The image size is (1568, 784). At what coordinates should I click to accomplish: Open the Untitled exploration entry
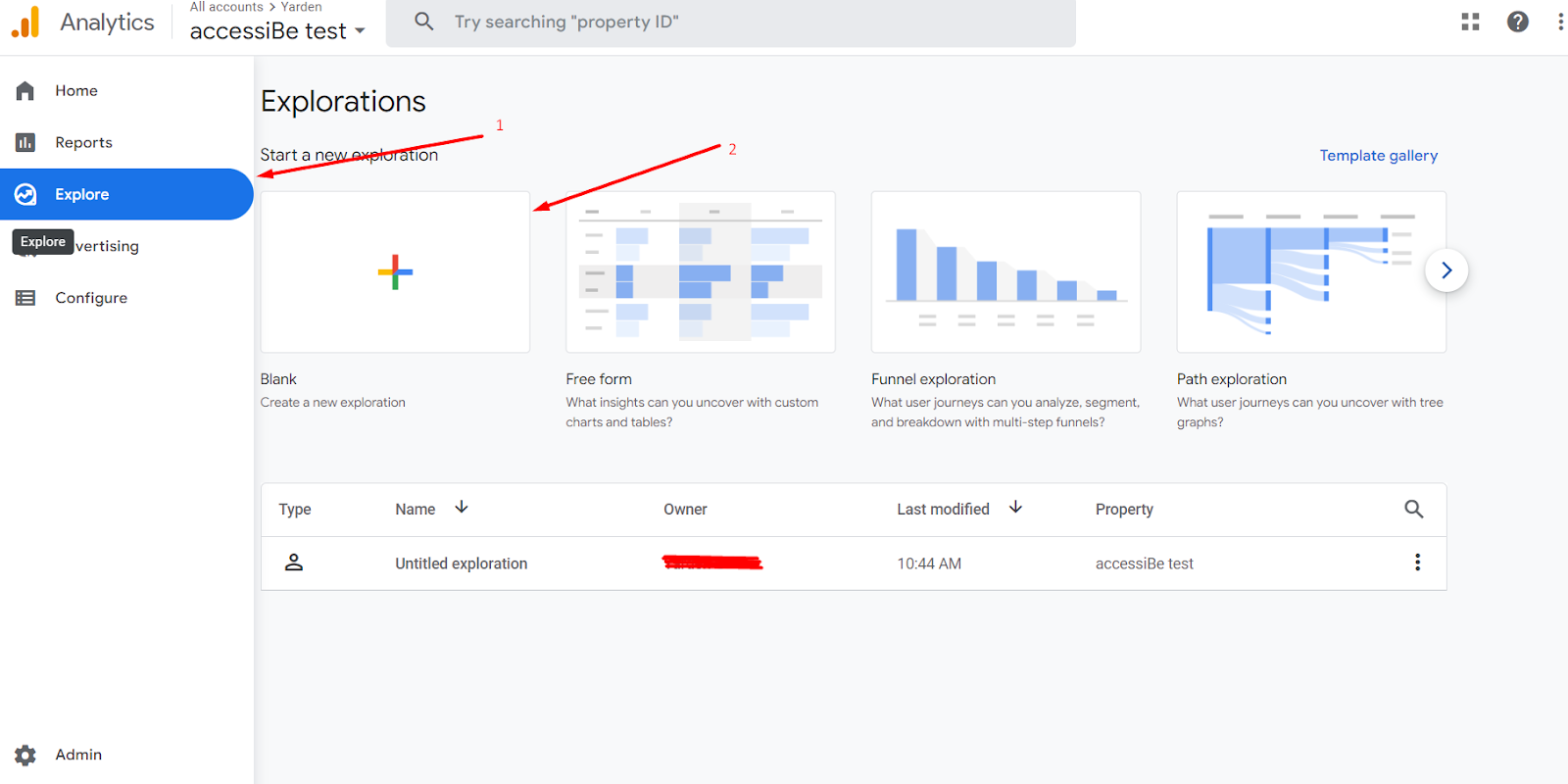pos(461,563)
